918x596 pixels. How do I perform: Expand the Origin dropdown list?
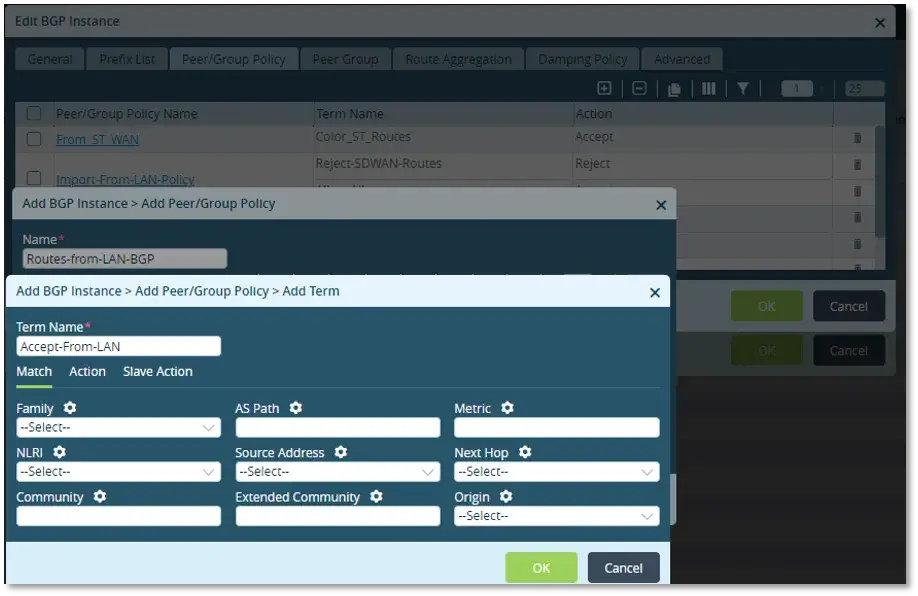coord(556,515)
